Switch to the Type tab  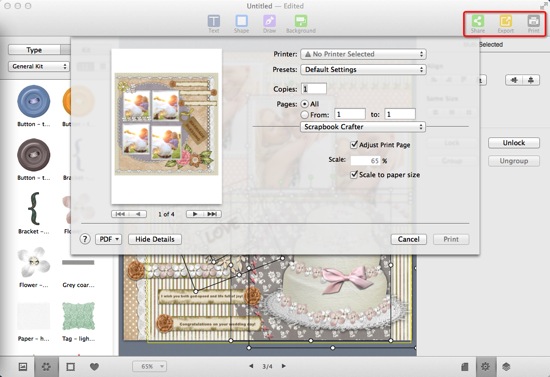[x=34, y=50]
